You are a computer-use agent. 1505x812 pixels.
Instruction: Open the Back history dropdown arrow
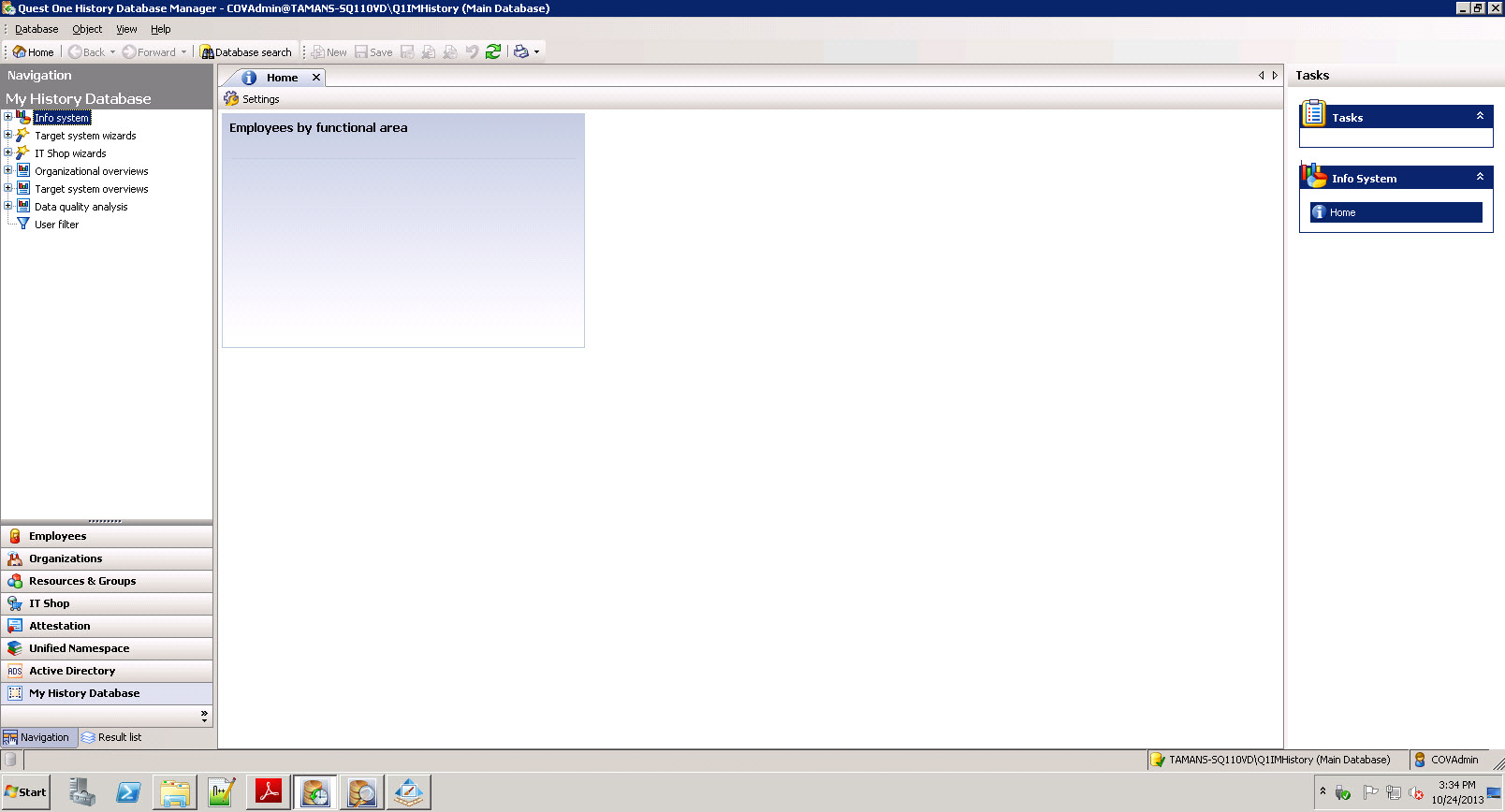click(x=113, y=52)
